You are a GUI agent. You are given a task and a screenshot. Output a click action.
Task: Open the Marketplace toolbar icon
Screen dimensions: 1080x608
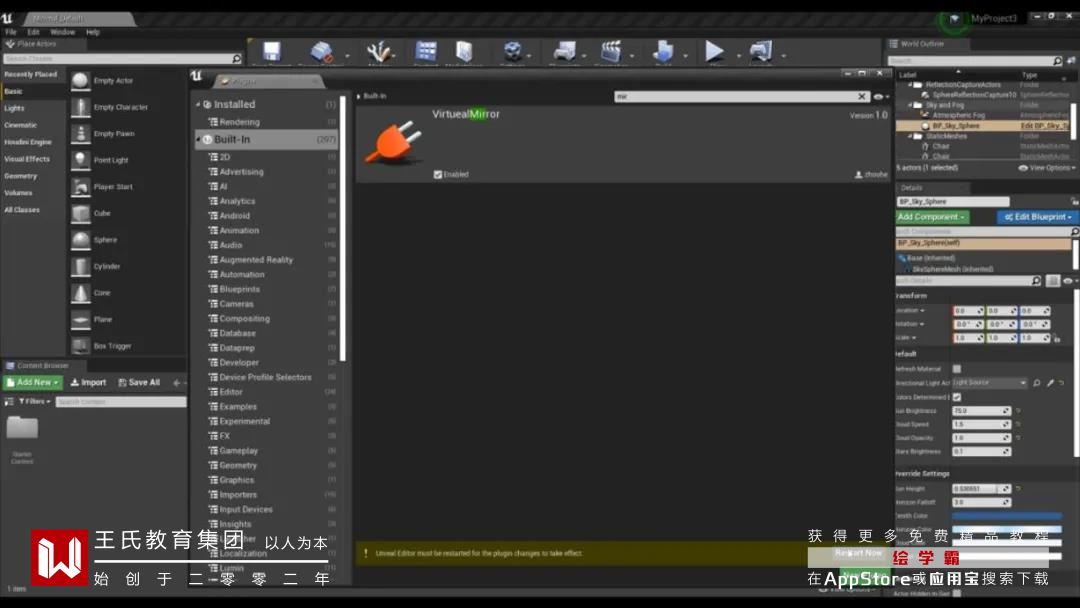pyautogui.click(x=464, y=52)
